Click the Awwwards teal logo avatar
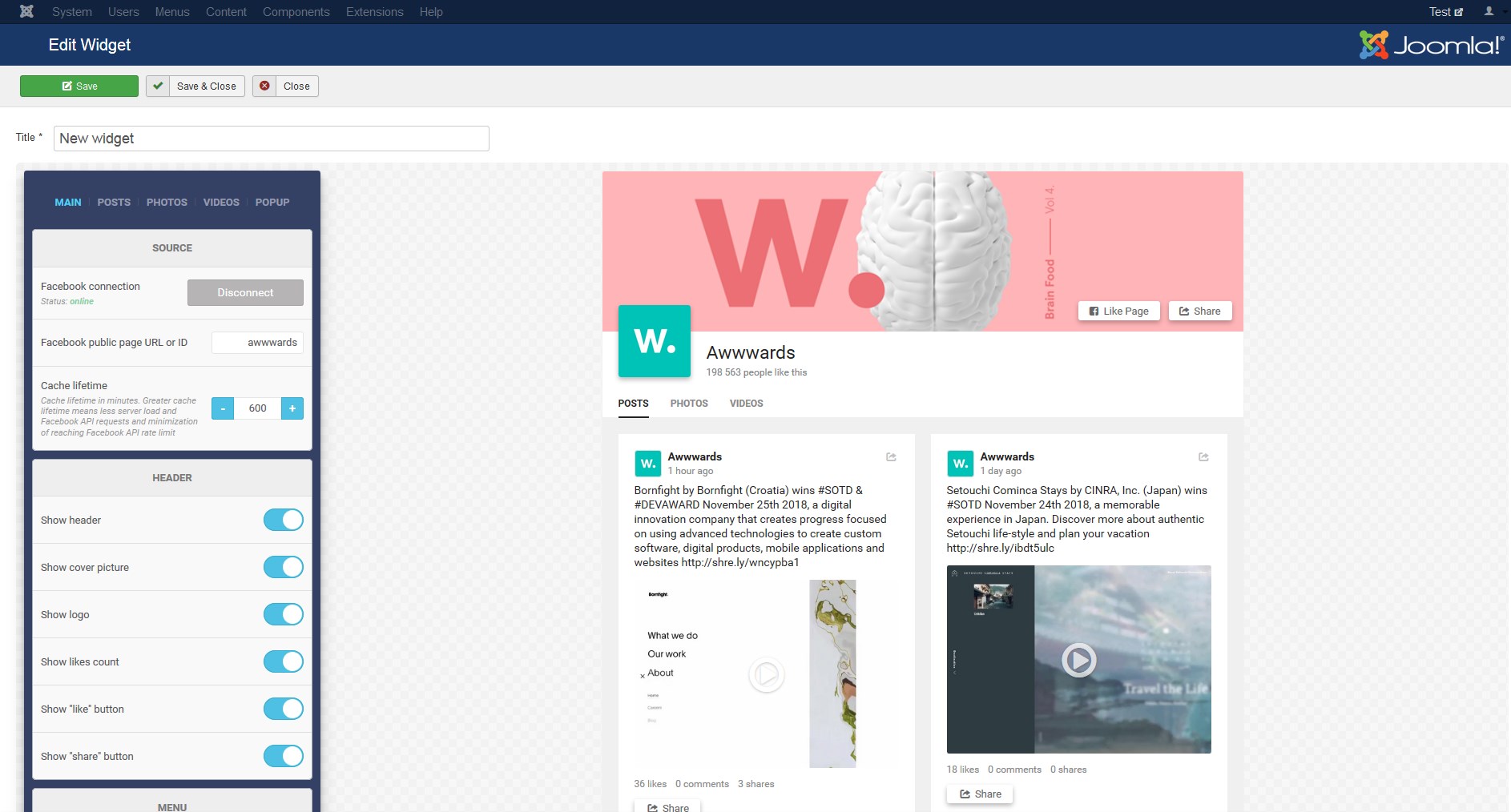This screenshot has width=1511, height=812. pos(654,341)
